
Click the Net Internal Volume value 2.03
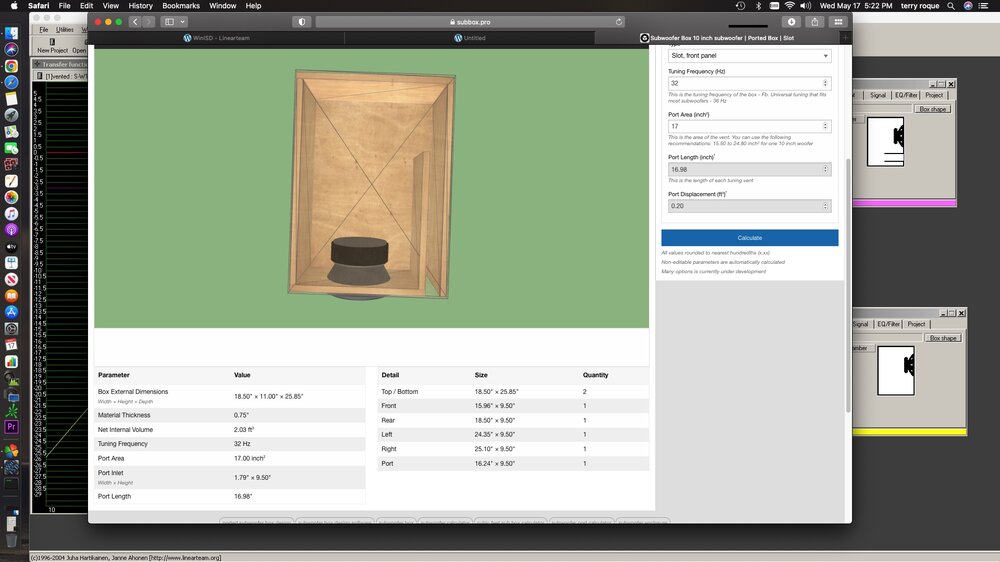point(244,429)
